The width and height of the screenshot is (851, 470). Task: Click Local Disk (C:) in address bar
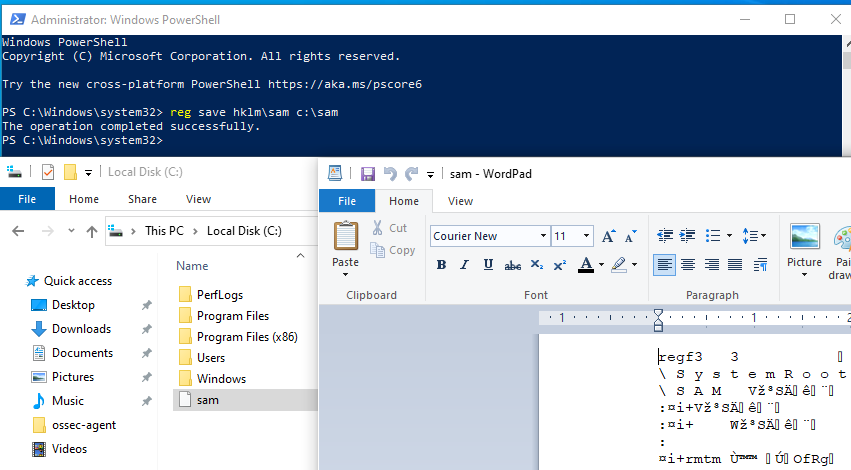244,231
